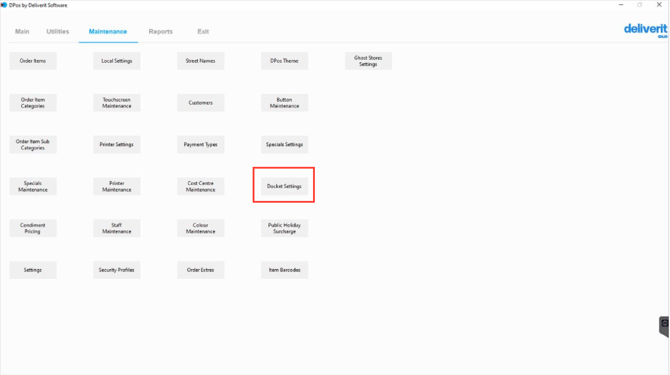
Task: Go to the Reports tab
Action: [x=161, y=32]
